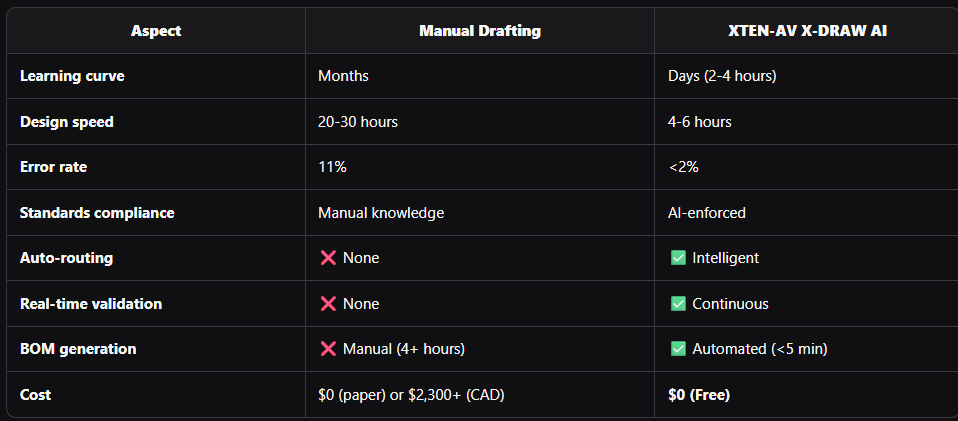Click the $0 (paper) or $2,300+ (CAD) cell
The image size is (958, 421).
pyautogui.click(x=411, y=394)
